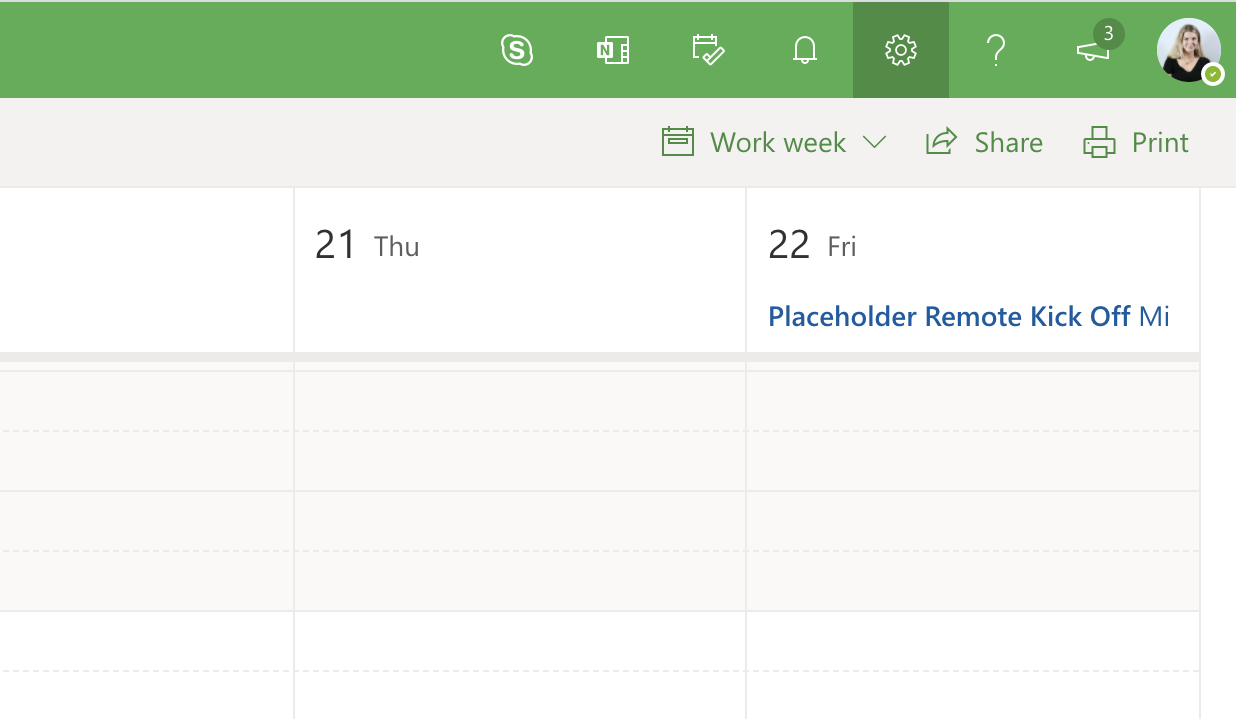1236x719 pixels.
Task: Open the Settings gear
Action: click(x=901, y=50)
